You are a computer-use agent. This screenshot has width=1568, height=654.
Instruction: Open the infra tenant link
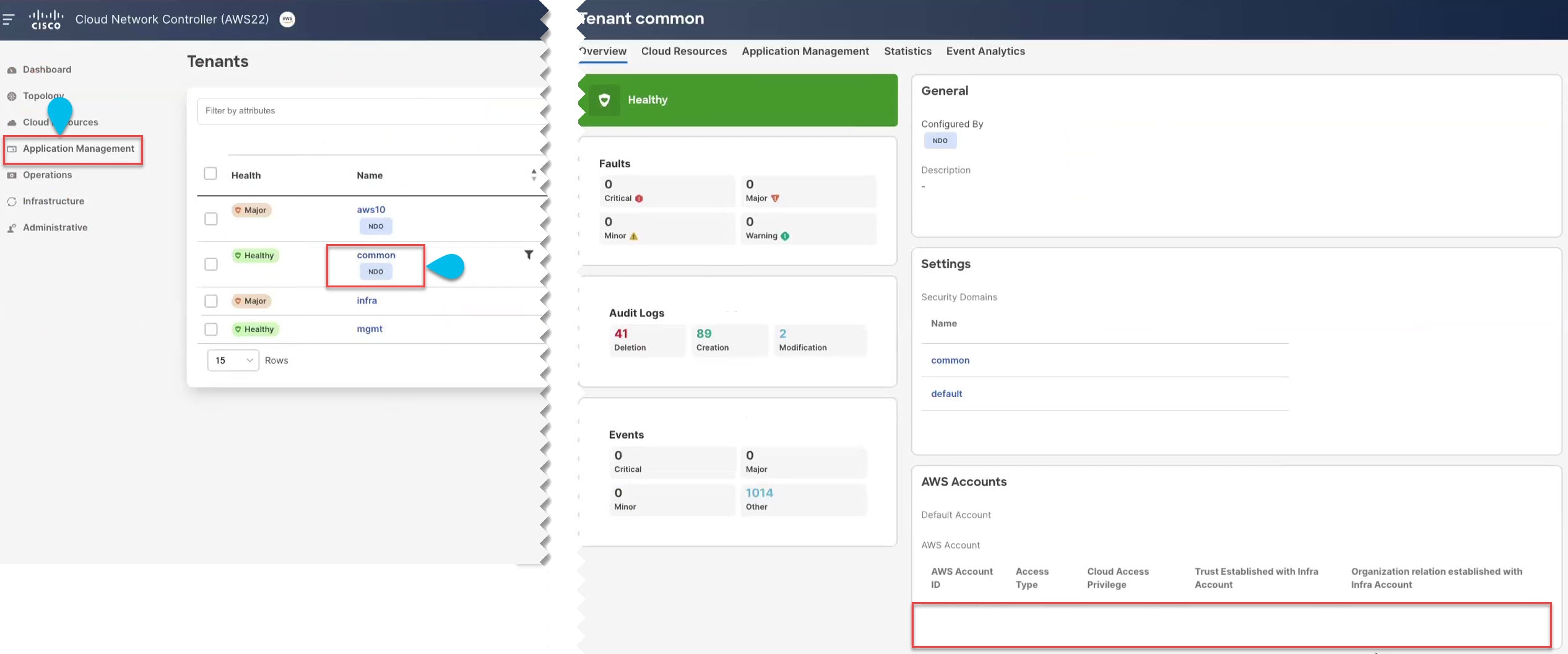[x=366, y=300]
